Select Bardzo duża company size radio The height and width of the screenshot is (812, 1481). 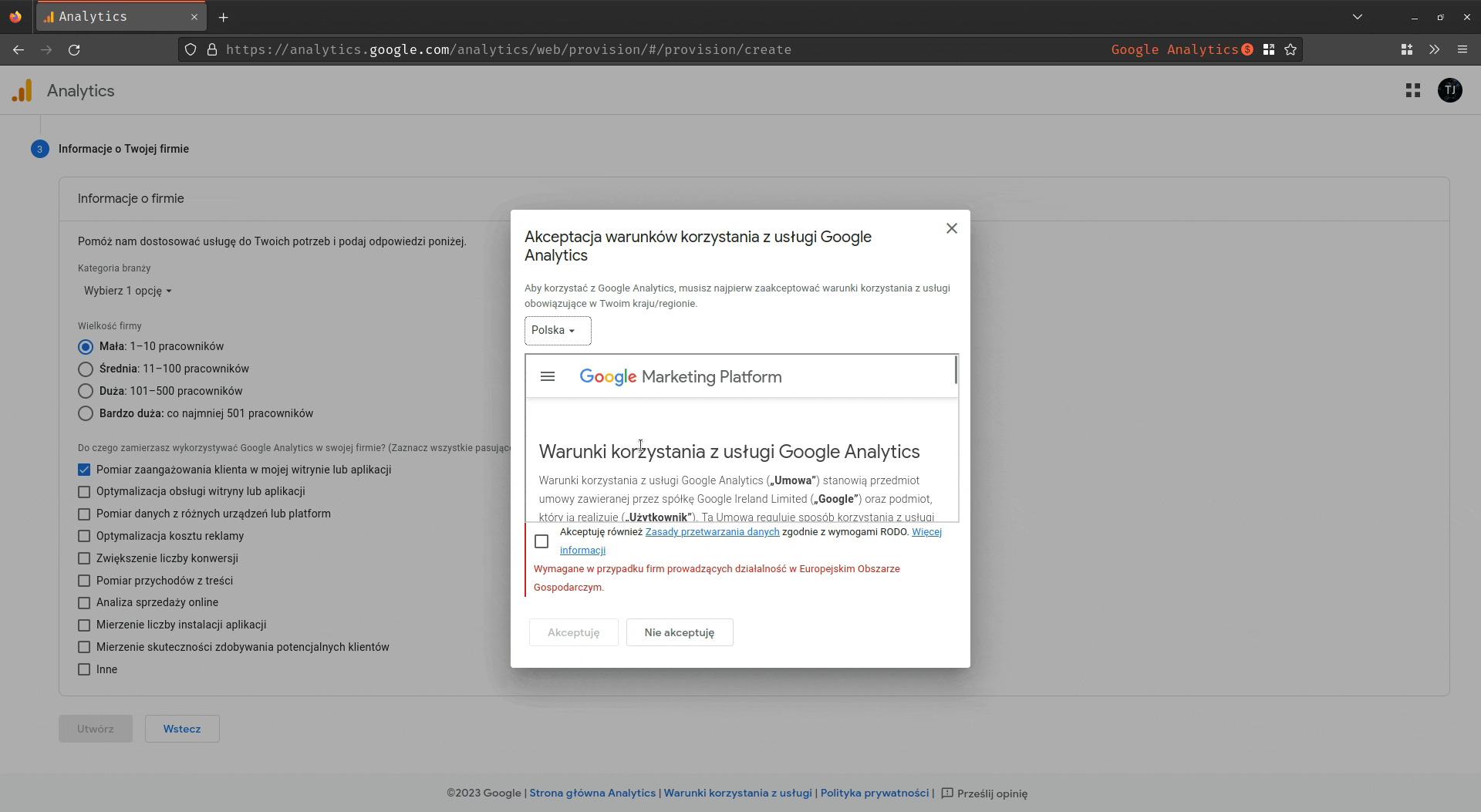[x=86, y=414]
